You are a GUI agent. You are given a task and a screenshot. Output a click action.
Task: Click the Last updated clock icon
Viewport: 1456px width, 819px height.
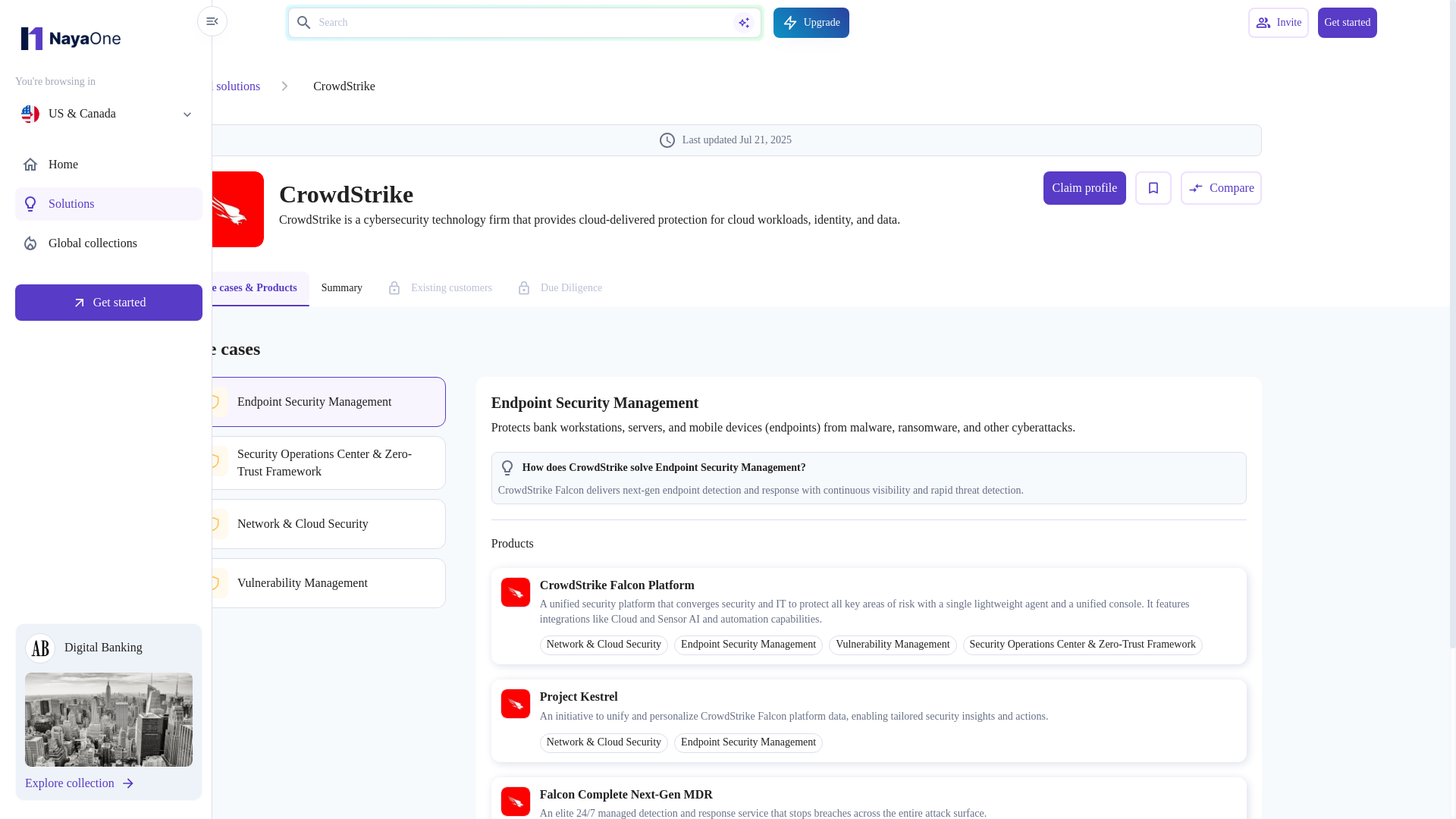[667, 140]
